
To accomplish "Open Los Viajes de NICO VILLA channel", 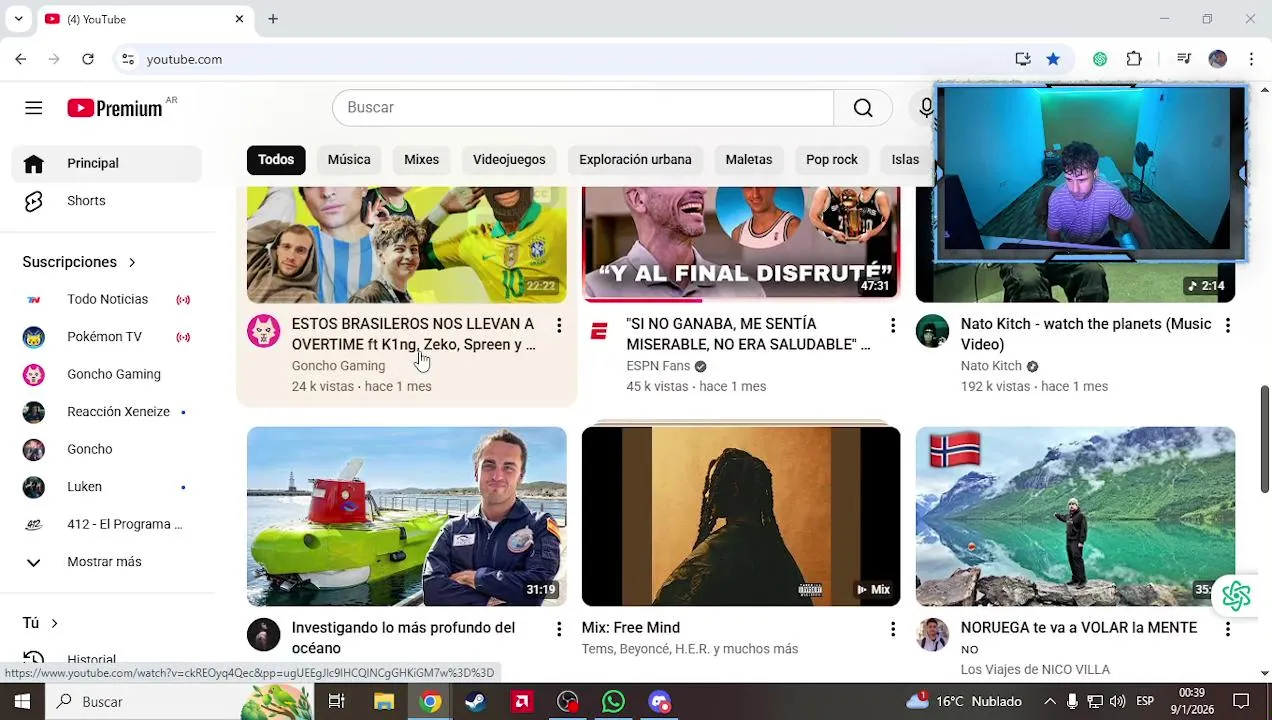I will tap(1035, 670).
